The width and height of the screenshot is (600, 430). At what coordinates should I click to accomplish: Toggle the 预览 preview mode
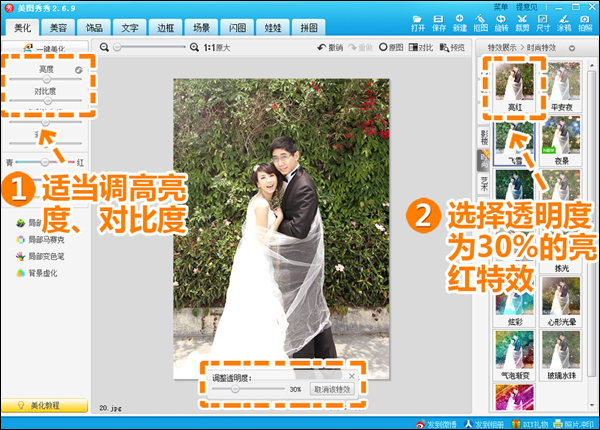pyautogui.click(x=452, y=47)
